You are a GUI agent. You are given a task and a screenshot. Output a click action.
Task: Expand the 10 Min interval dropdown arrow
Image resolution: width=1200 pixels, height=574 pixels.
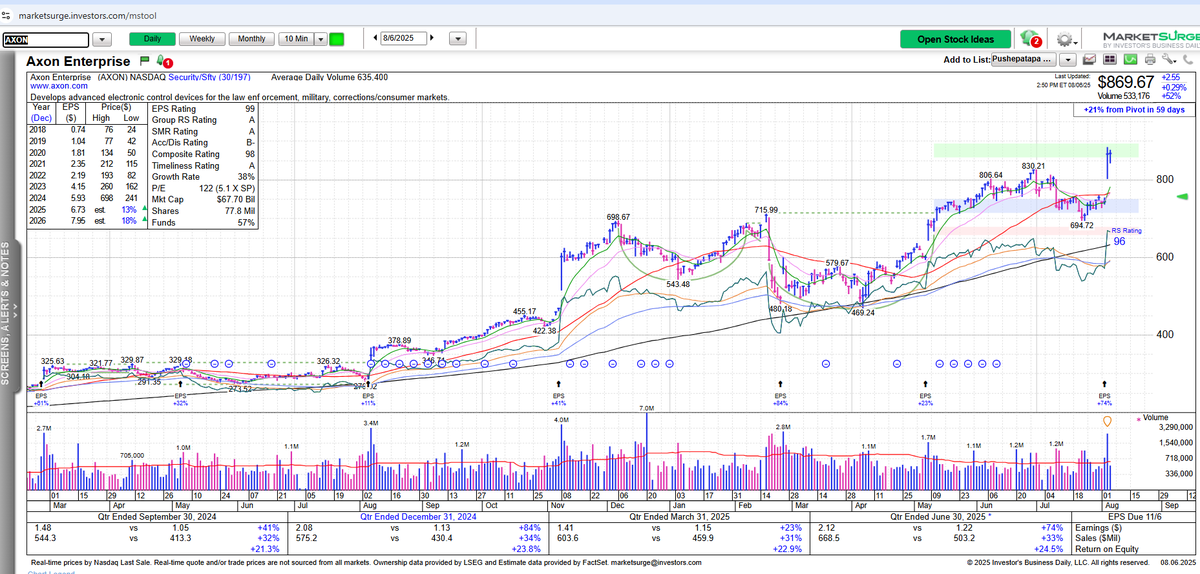321,40
